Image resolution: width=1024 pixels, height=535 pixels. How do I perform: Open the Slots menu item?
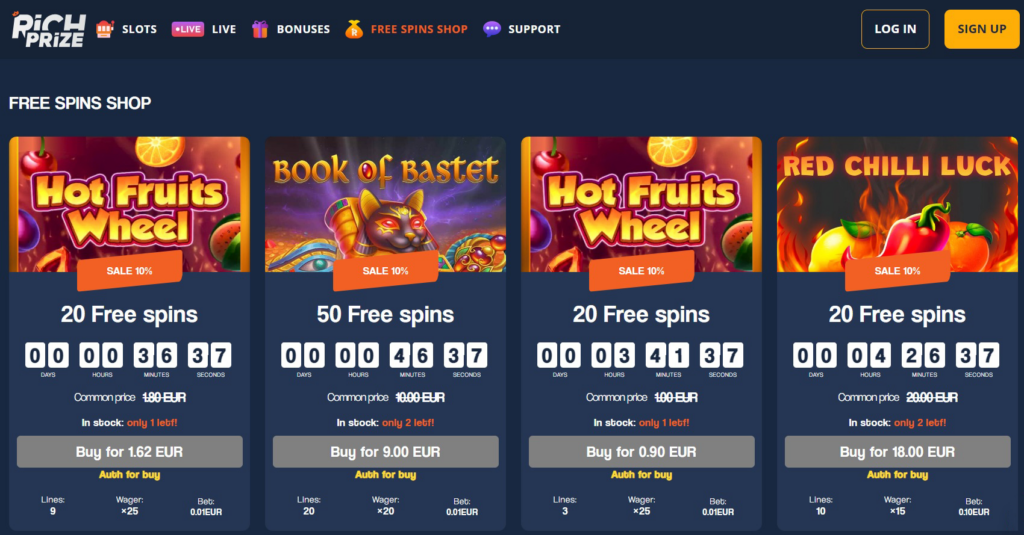139,29
